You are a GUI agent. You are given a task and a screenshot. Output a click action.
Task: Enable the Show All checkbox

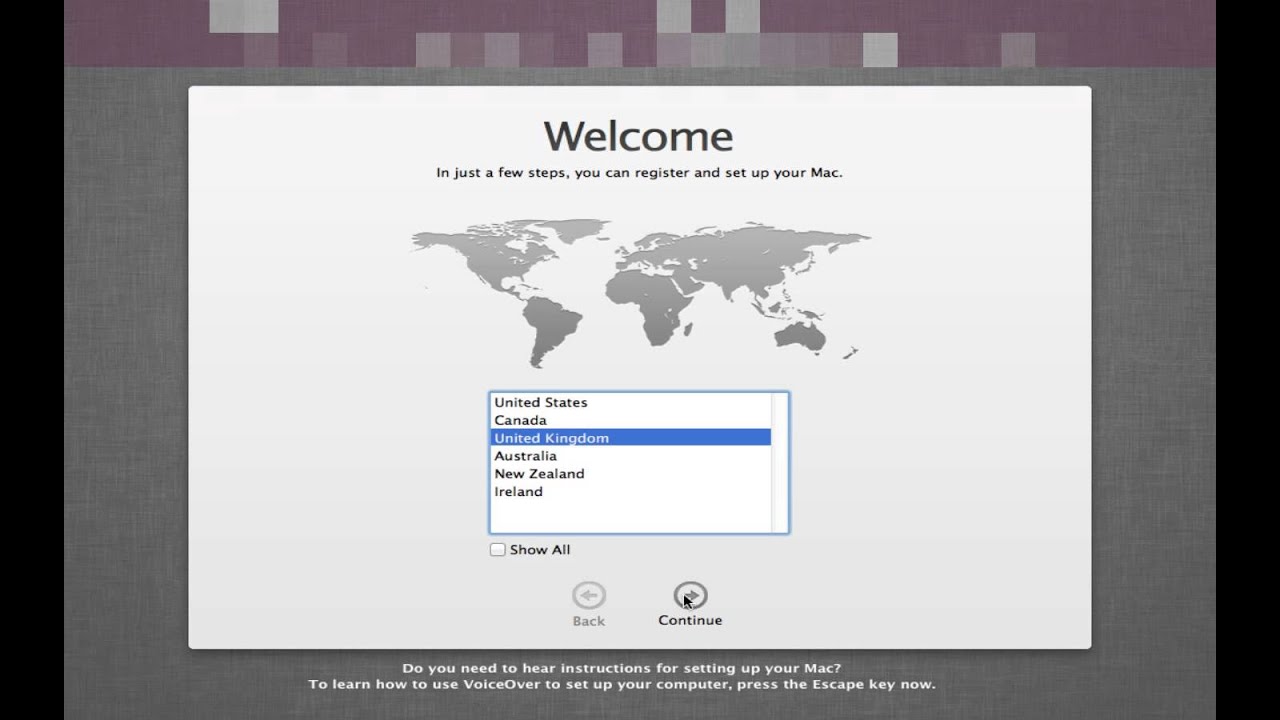(497, 549)
